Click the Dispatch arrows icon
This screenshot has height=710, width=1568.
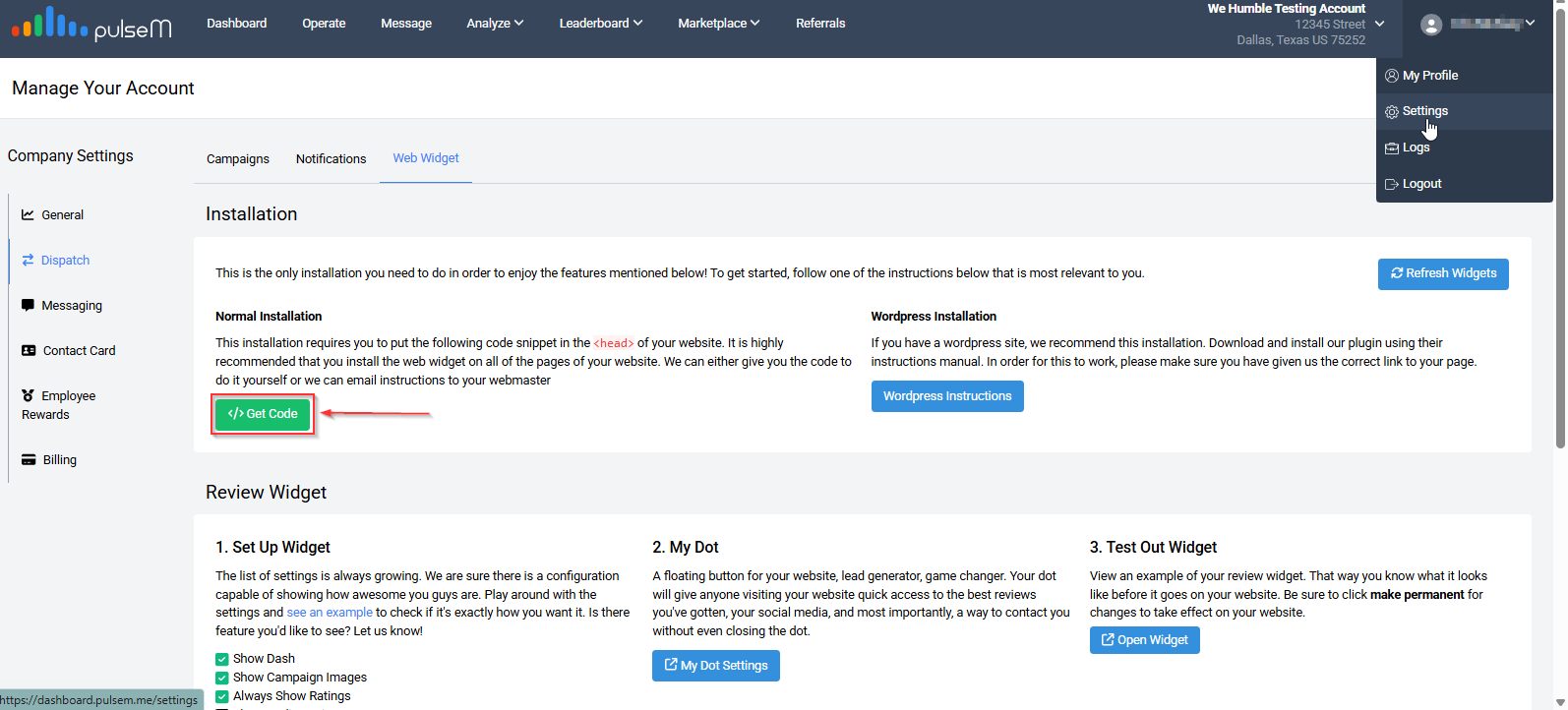(x=29, y=261)
